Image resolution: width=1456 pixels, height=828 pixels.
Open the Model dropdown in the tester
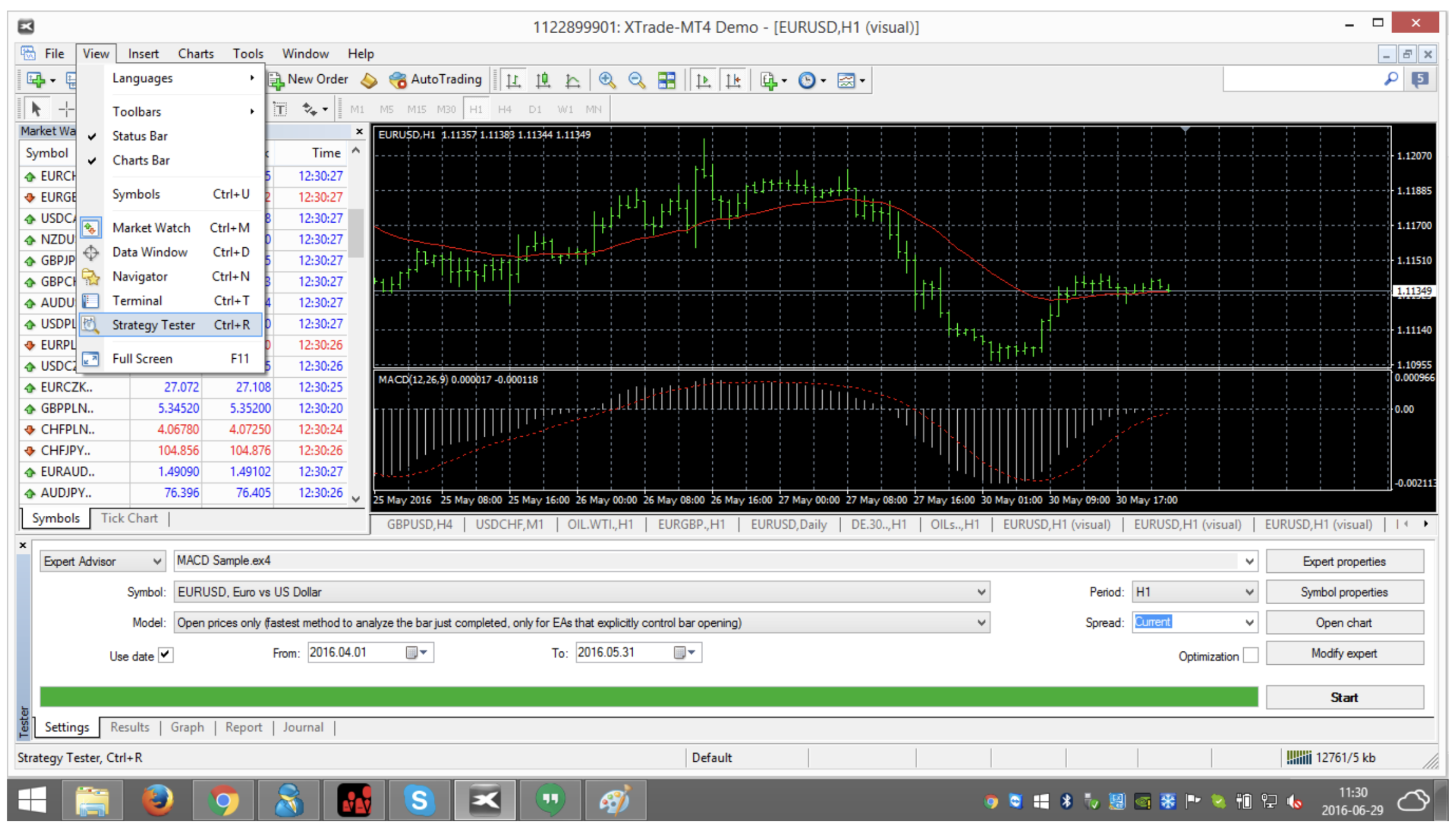(980, 622)
